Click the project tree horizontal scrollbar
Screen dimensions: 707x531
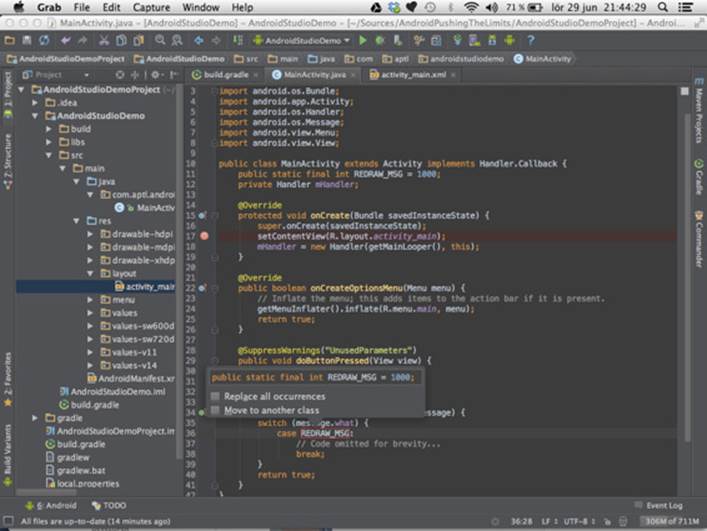point(46,492)
